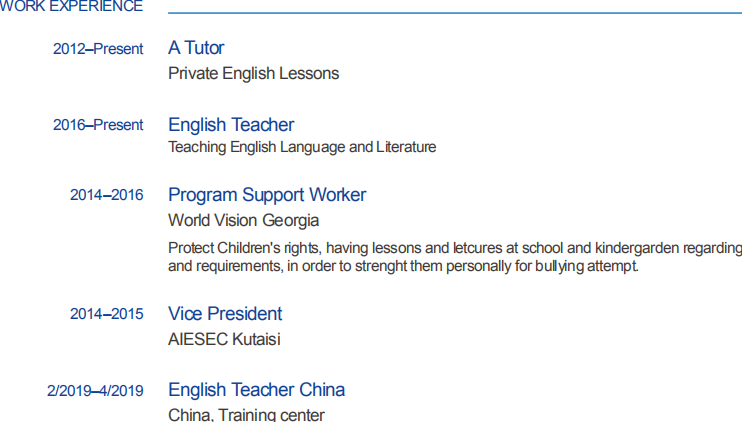Select the English Teacher title dated 2016–Present
742x422 pixels.
click(x=231, y=125)
